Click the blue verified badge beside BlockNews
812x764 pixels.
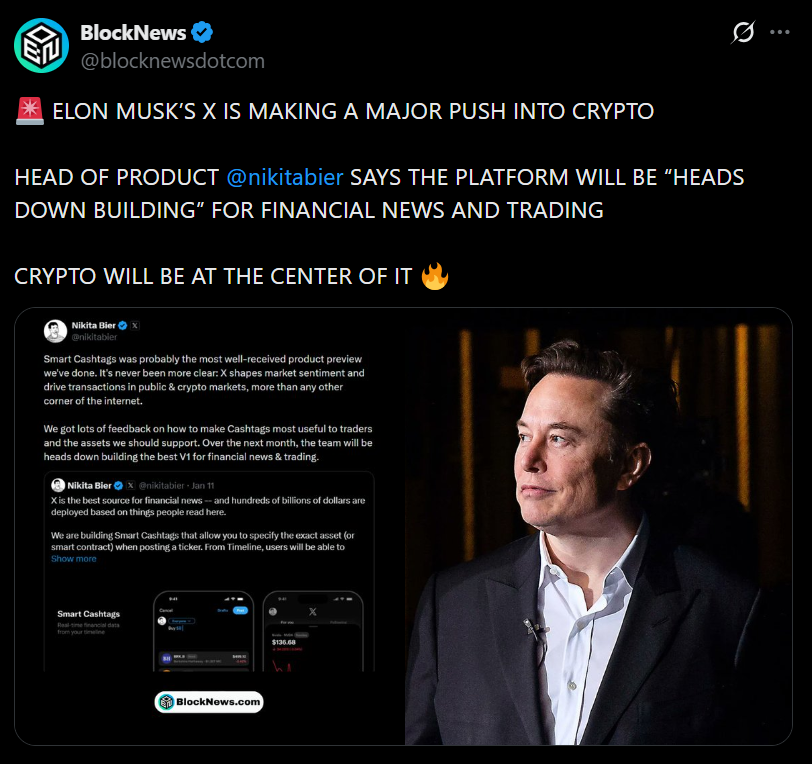202,32
